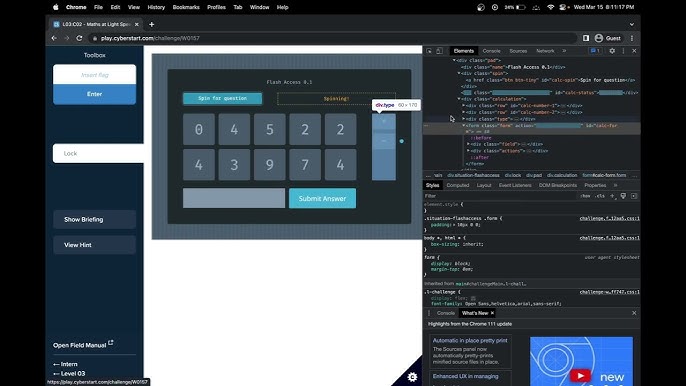The height and width of the screenshot is (386, 686).
Task: Show more Styles sidebar tabs chevron
Action: (x=615, y=185)
